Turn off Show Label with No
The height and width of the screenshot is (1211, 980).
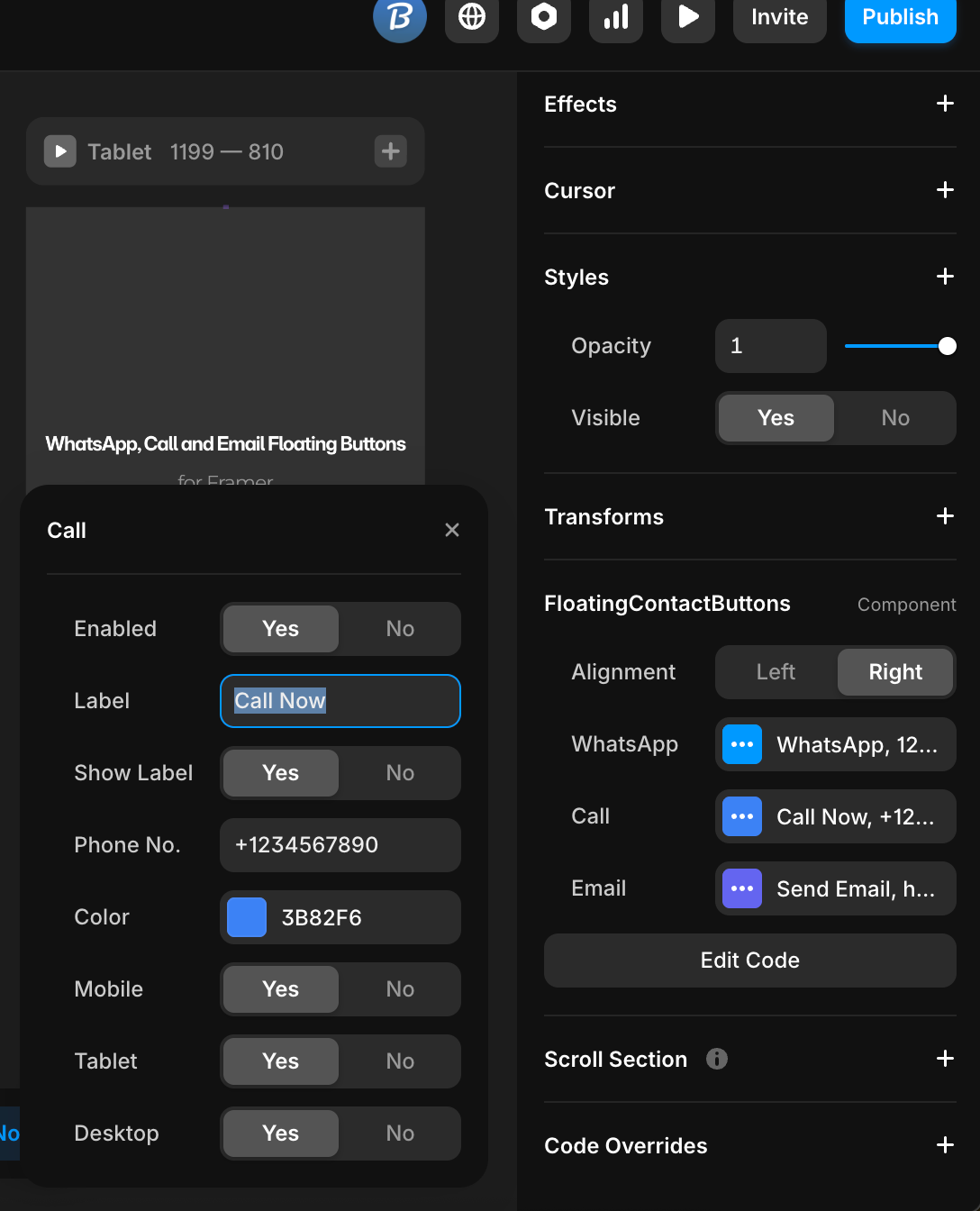400,773
